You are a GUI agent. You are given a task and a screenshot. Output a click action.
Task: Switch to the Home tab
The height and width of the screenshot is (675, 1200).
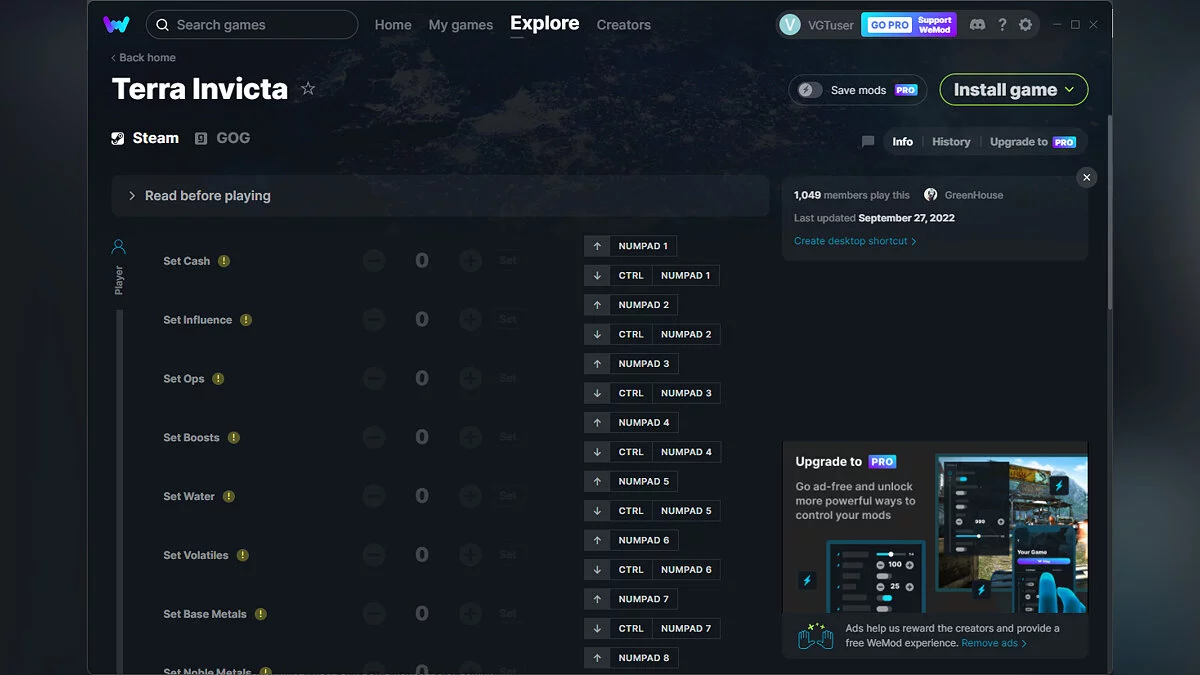[393, 25]
